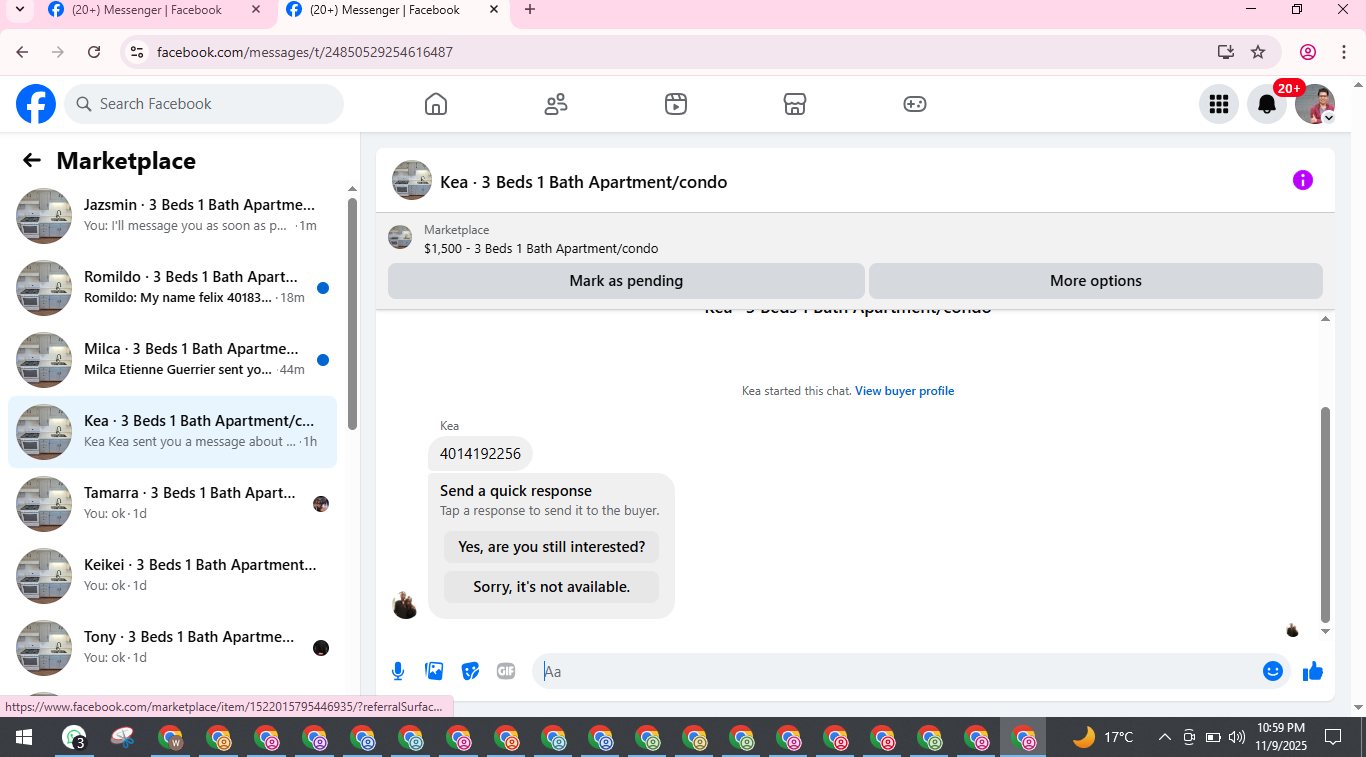Open the Video icon in top navigation

[x=676, y=104]
